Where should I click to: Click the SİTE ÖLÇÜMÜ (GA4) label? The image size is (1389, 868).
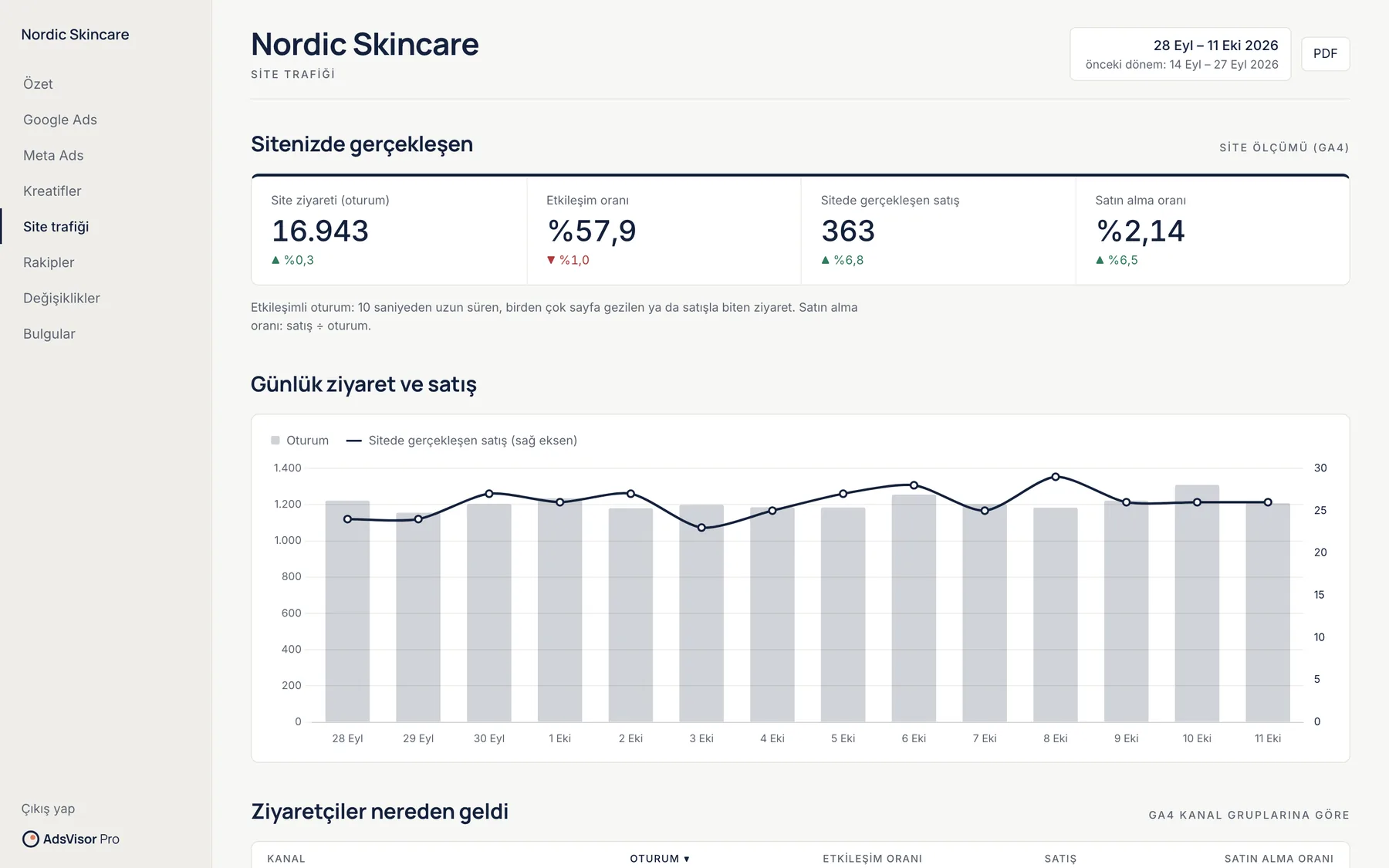pyautogui.click(x=1284, y=147)
